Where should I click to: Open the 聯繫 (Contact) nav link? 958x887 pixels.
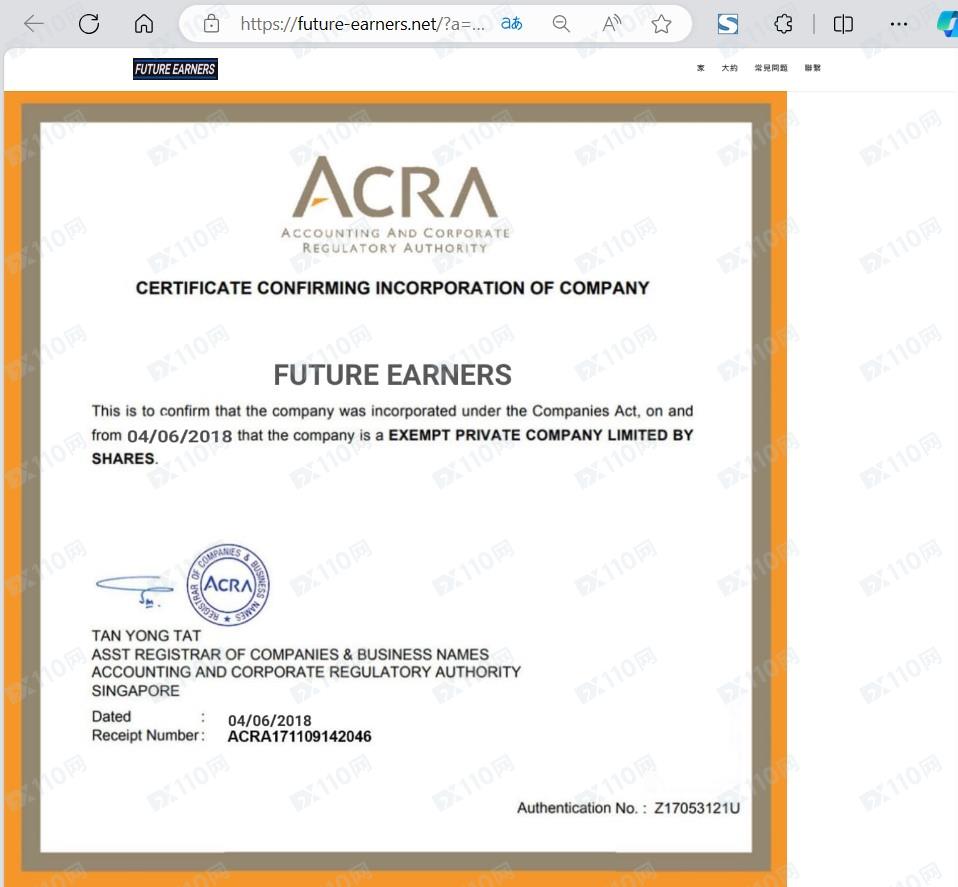click(x=813, y=68)
